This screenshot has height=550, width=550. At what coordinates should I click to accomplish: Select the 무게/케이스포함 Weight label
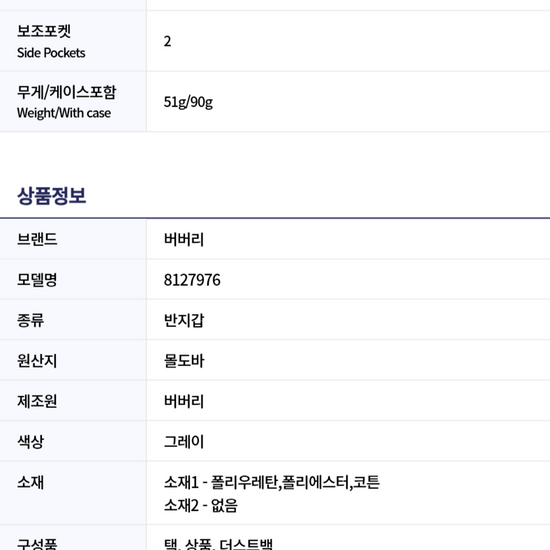click(x=66, y=102)
